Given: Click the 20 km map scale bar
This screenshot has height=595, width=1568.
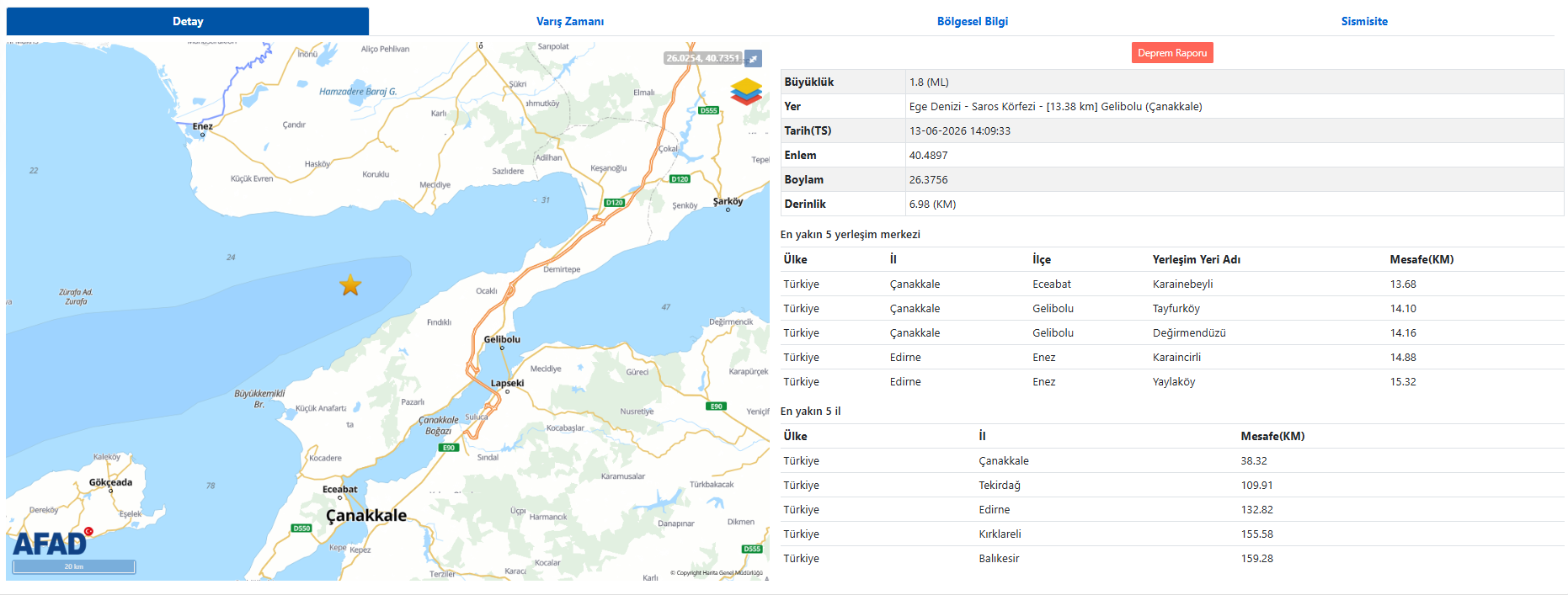Looking at the screenshot, I should point(74,566).
